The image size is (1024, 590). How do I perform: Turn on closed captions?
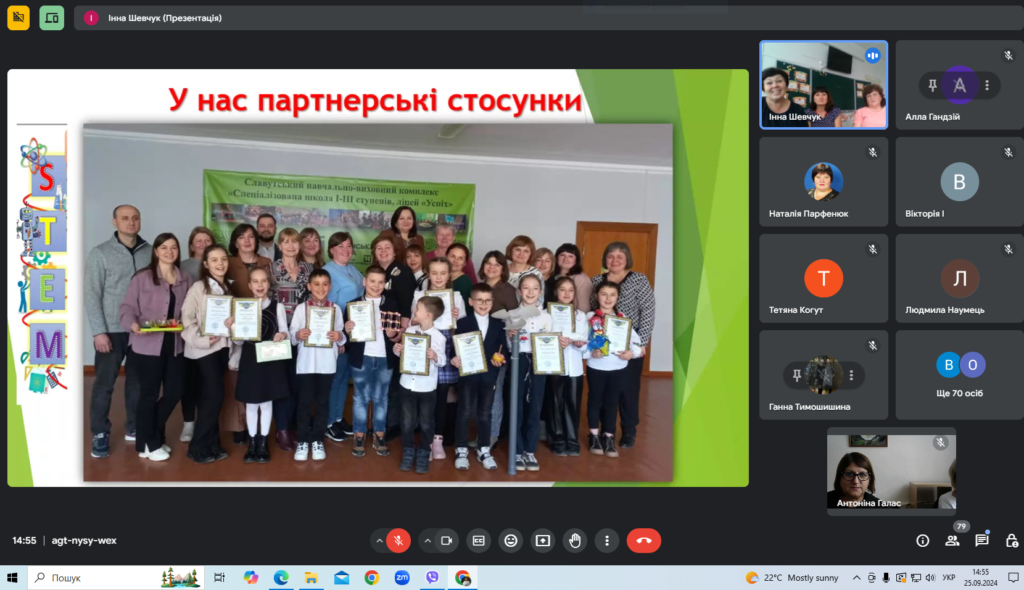click(x=479, y=540)
